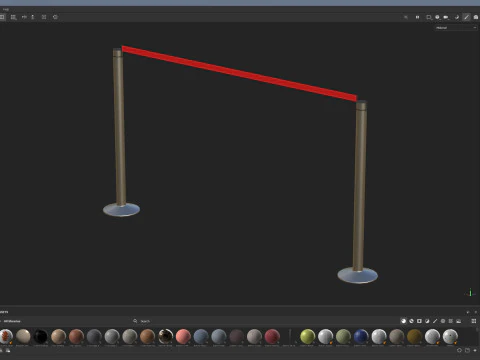The image size is (480, 360).
Task: Click the first icon at assets panel bottom-left
Action: [x=1, y=350]
